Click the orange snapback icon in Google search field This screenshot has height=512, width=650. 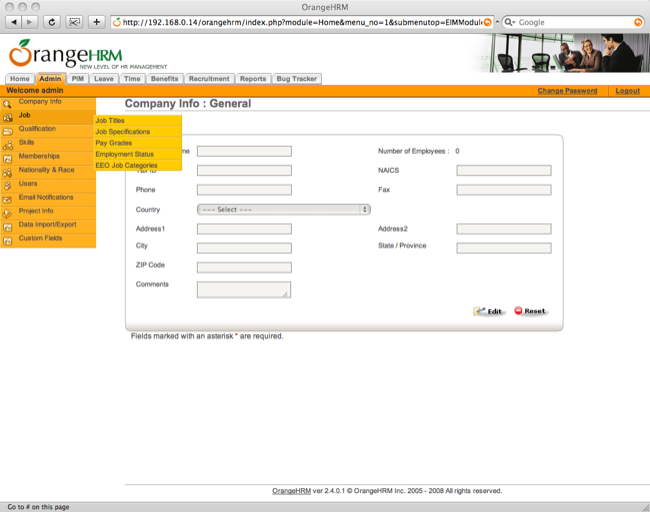[x=638, y=22]
